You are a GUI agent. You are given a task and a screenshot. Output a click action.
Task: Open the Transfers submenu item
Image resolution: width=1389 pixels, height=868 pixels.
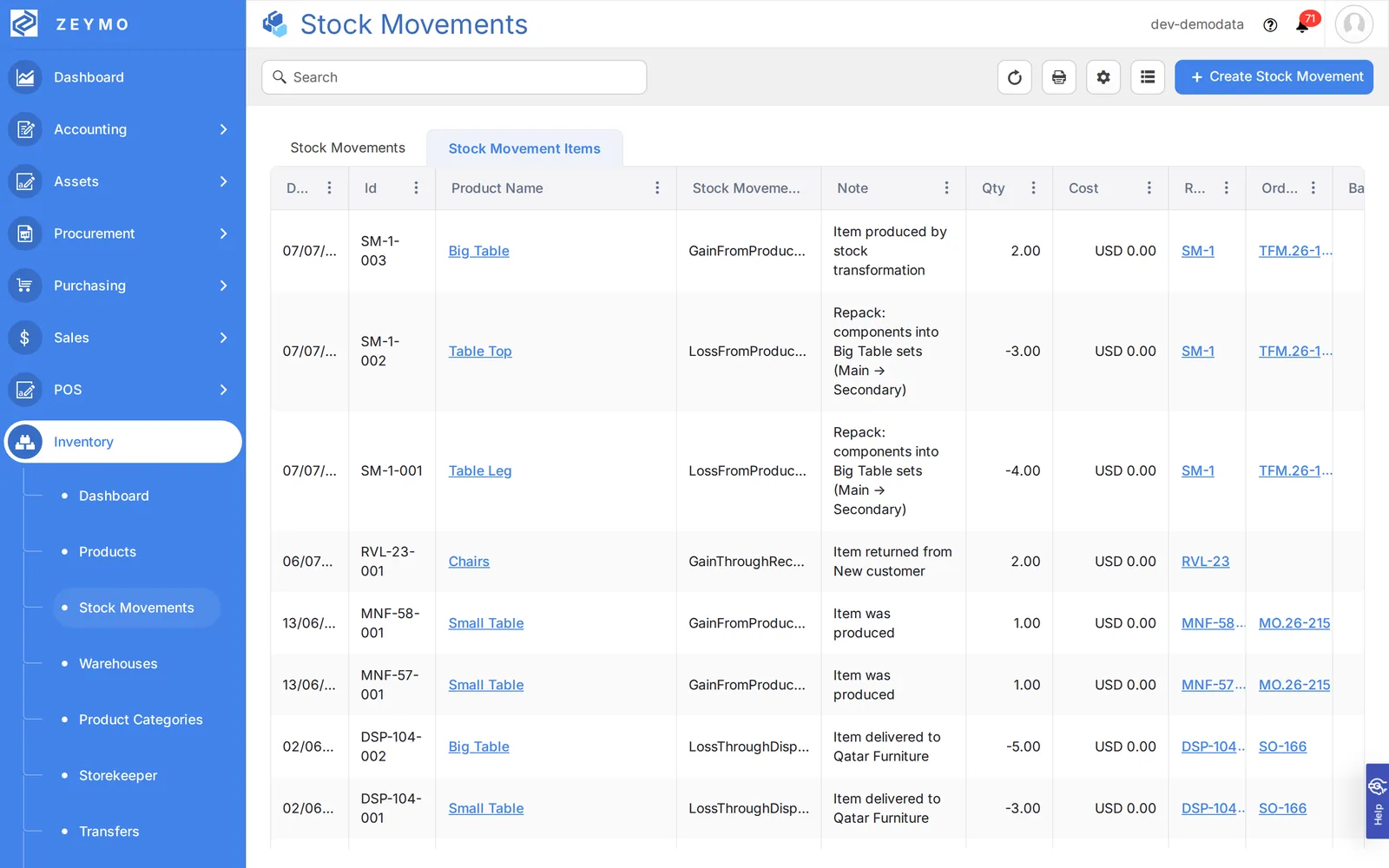click(109, 832)
